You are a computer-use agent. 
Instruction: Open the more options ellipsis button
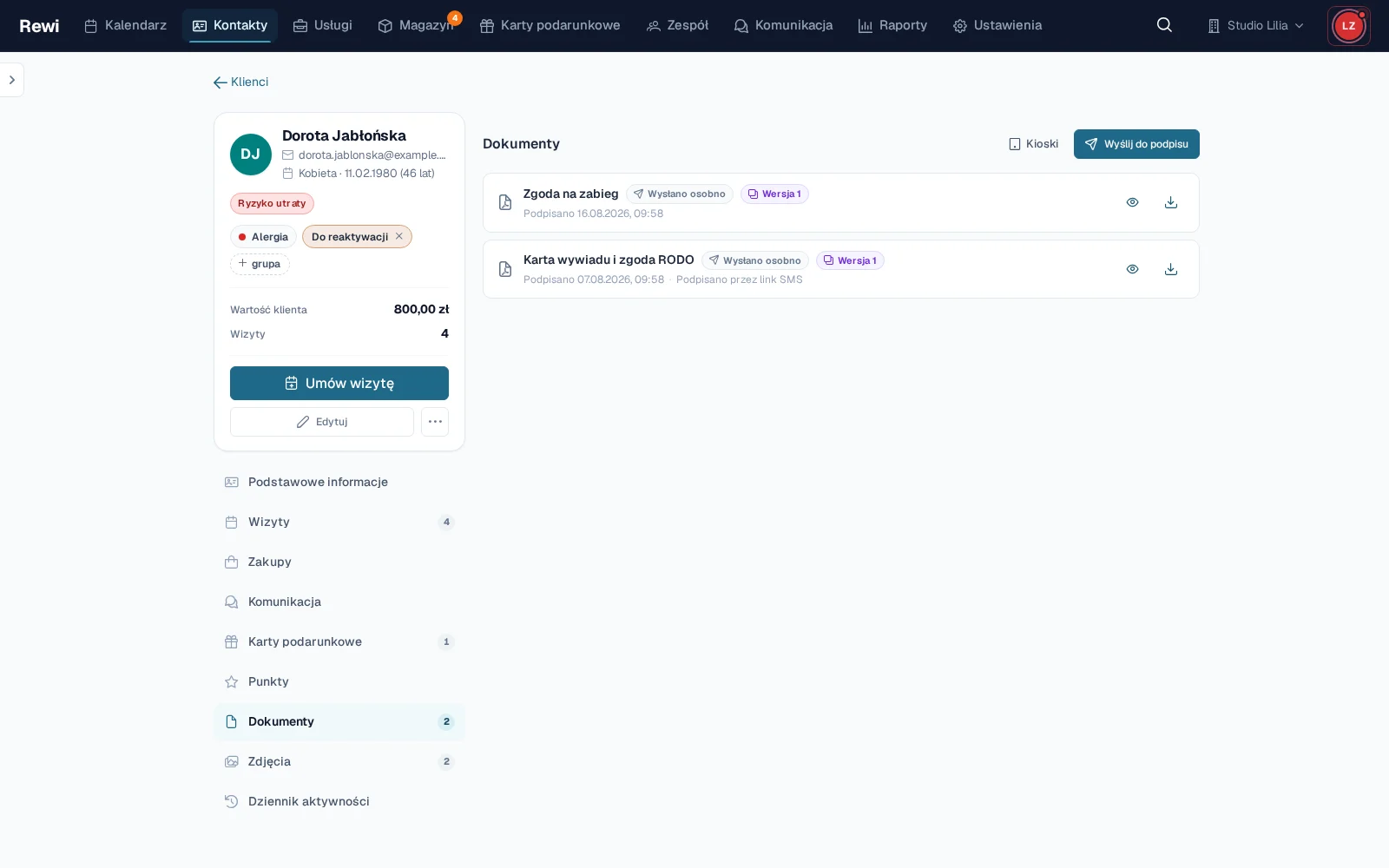(435, 422)
